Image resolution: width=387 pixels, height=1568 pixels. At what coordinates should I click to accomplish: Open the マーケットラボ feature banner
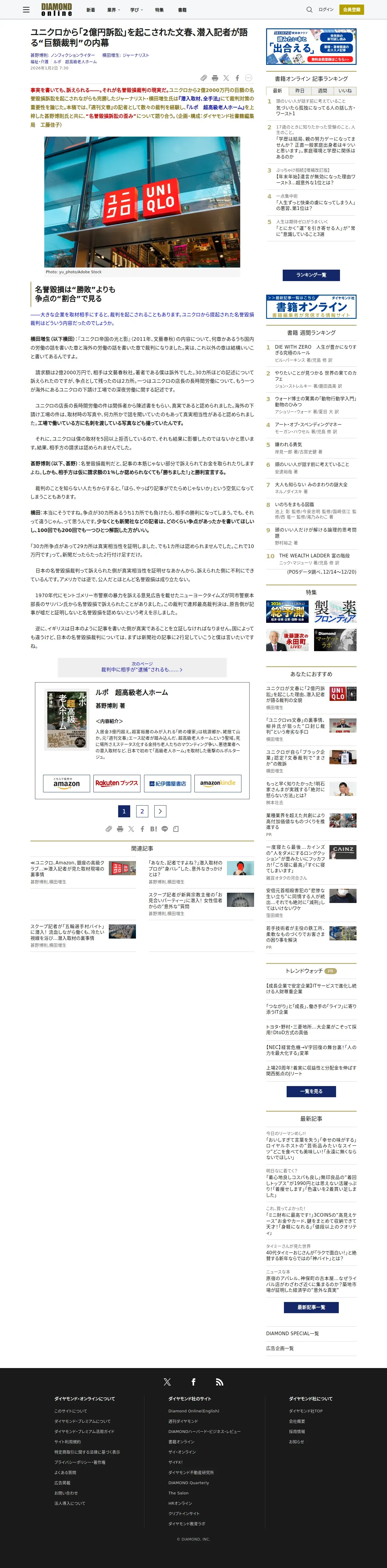[x=335, y=640]
